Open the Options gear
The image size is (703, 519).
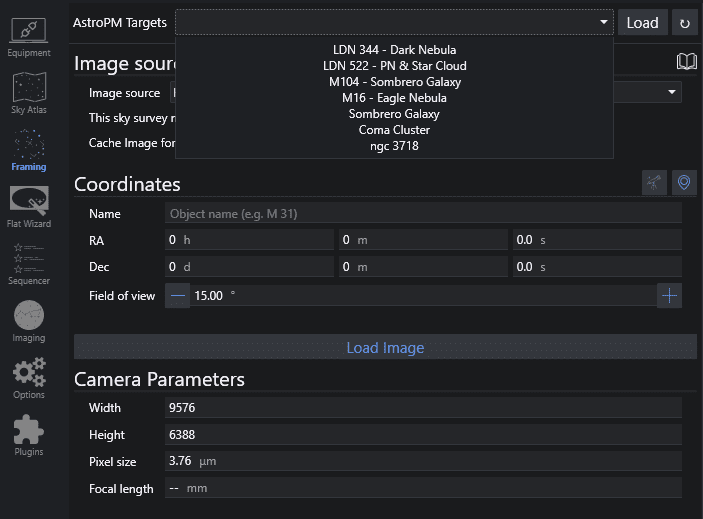point(28,378)
